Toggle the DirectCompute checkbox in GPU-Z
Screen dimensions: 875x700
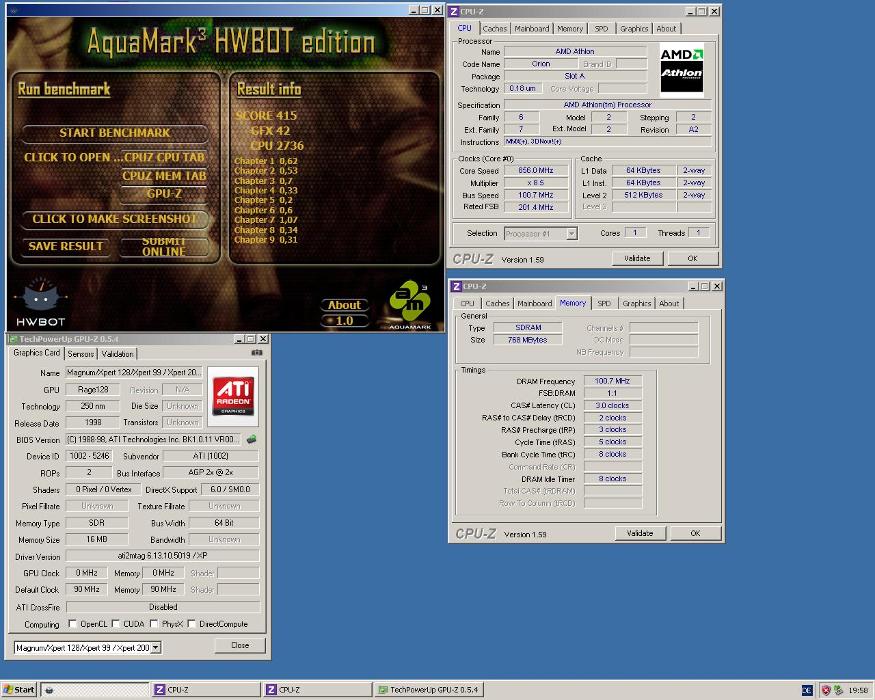(x=191, y=624)
